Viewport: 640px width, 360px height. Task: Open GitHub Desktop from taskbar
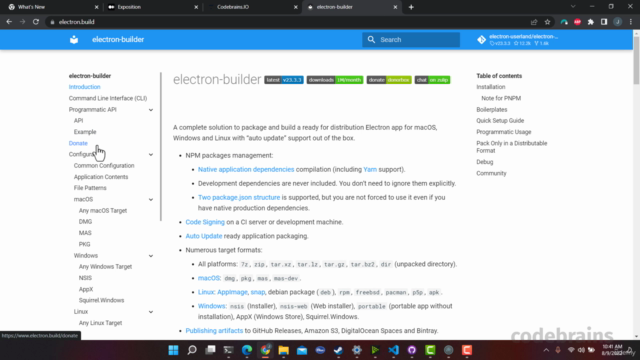412,350
